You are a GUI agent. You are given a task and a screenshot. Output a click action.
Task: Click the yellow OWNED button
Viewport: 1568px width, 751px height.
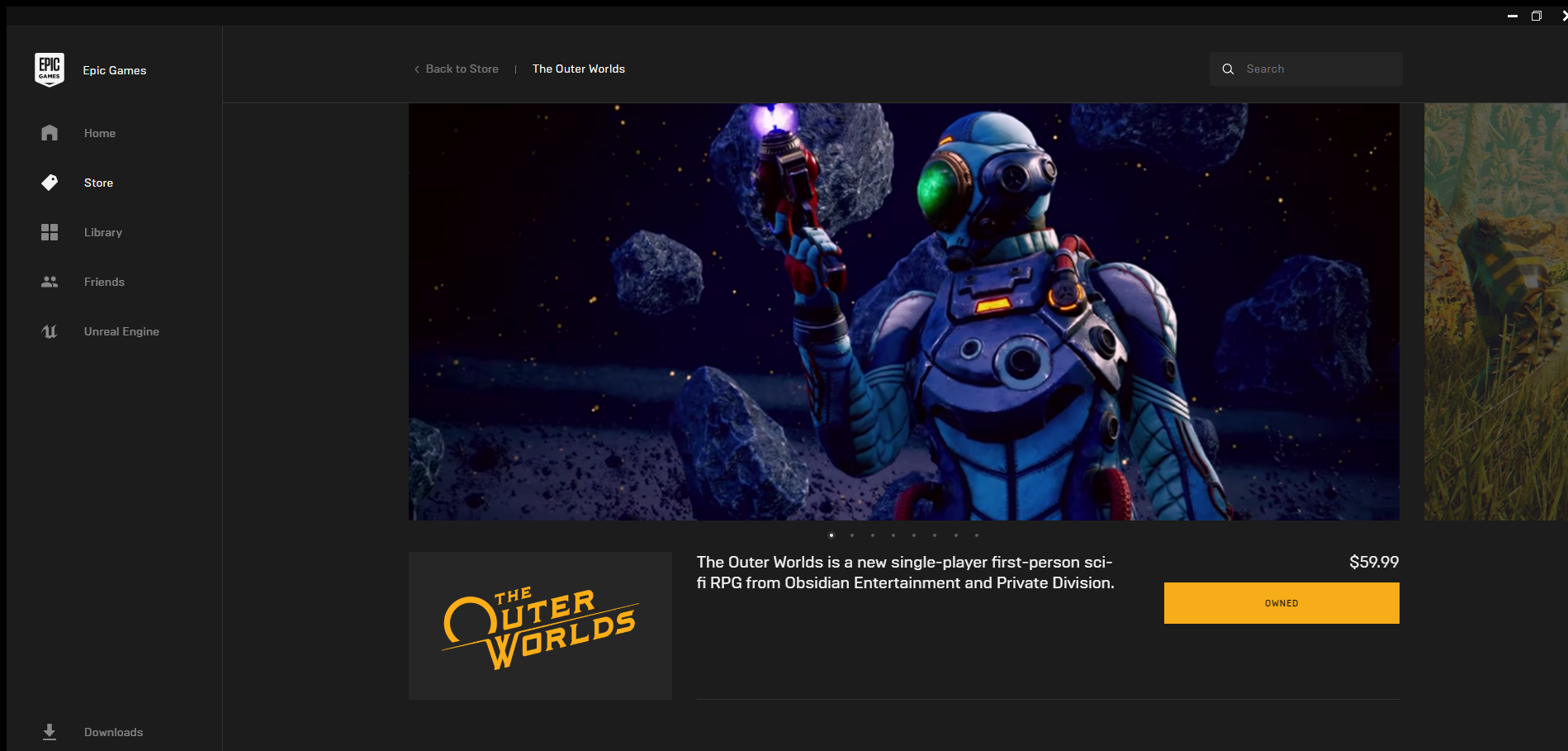pos(1281,603)
